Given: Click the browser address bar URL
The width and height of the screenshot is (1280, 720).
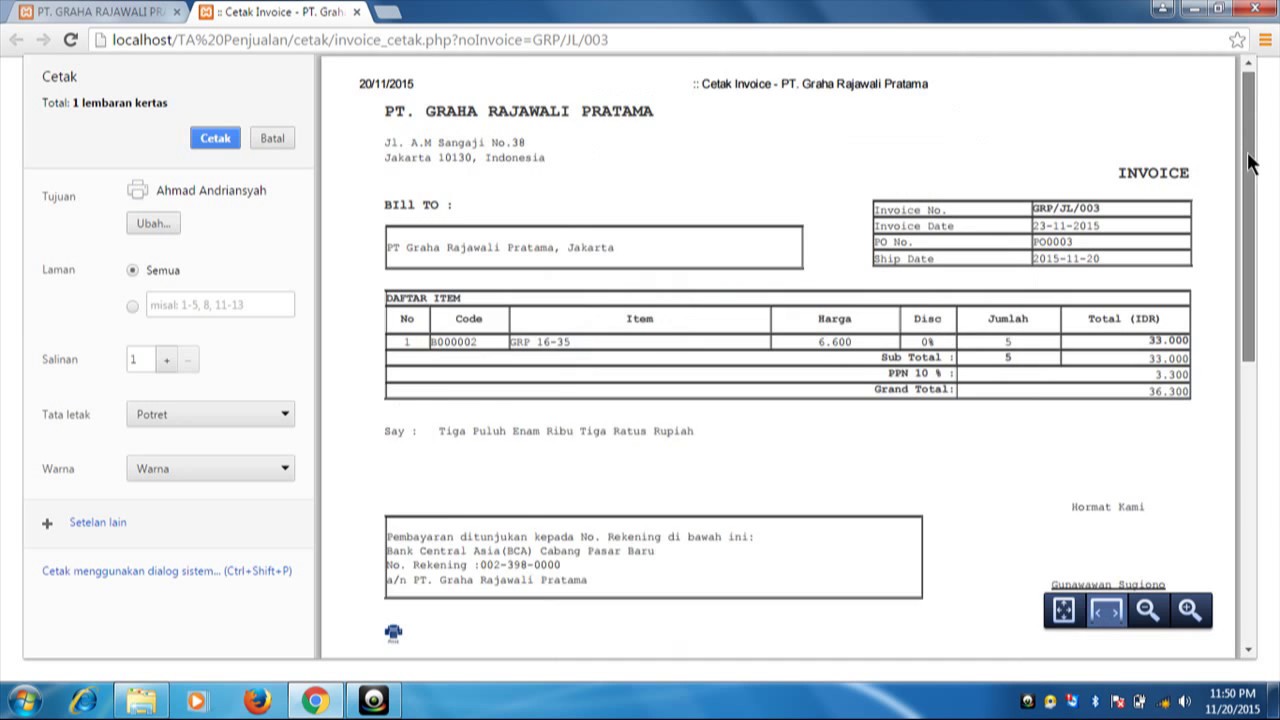Looking at the screenshot, I should 360,40.
